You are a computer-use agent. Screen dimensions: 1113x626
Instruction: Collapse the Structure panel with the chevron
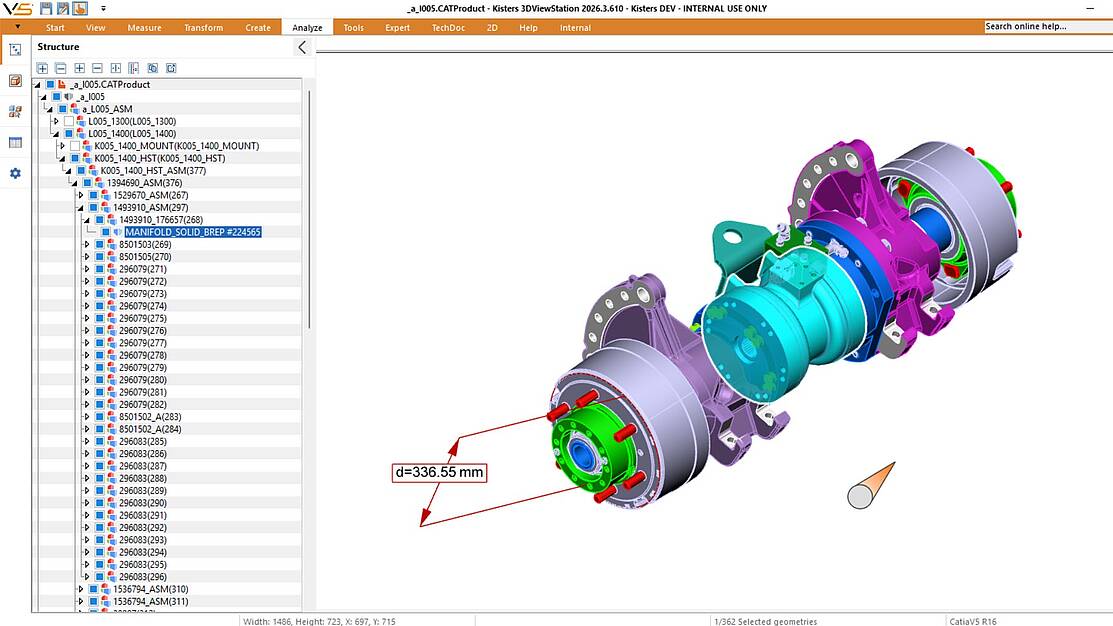(x=302, y=47)
